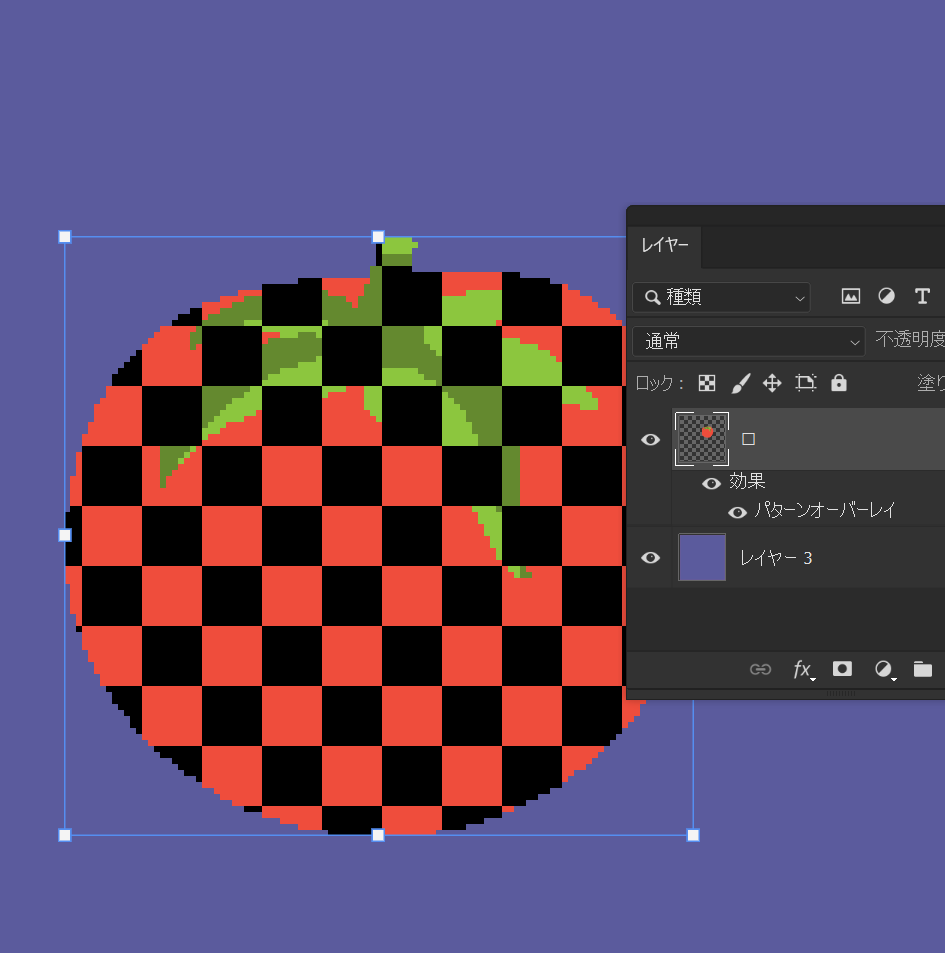Hide レイヤー 3 using its eye icon
Screen dimensions: 945x953
click(650, 557)
